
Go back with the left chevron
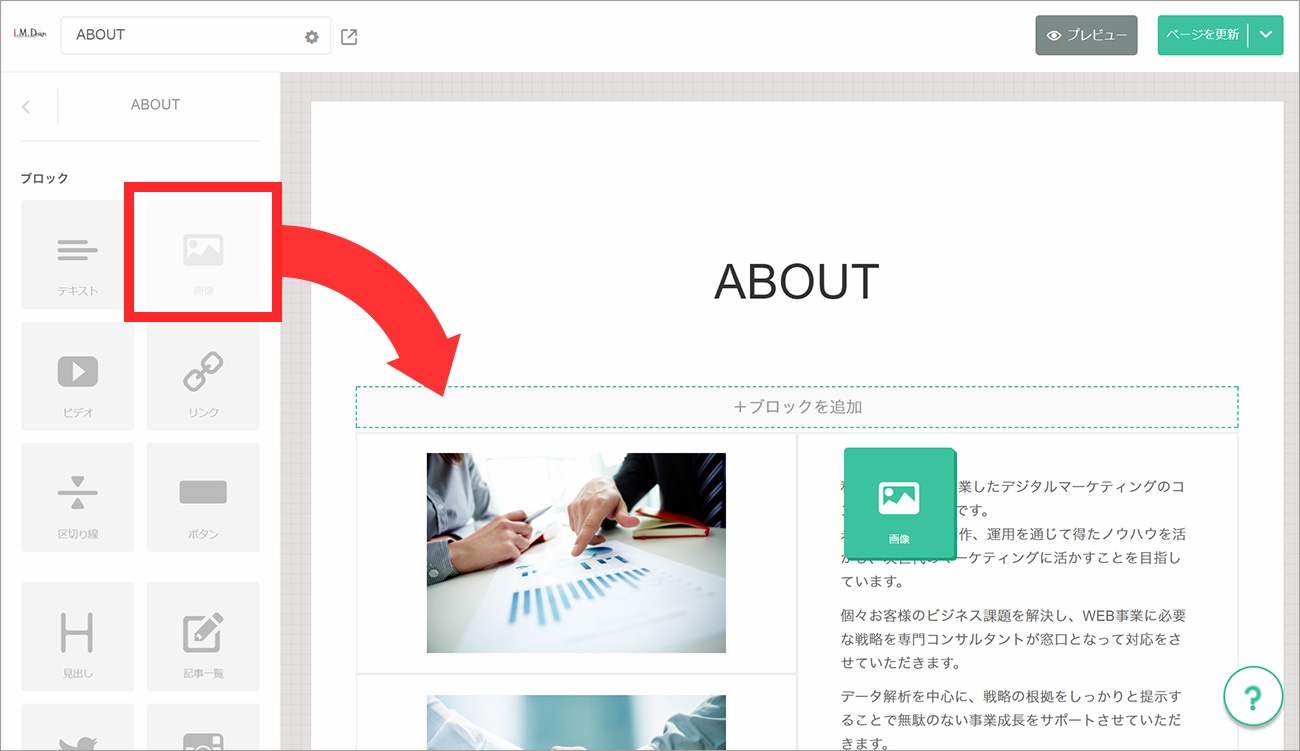pyautogui.click(x=26, y=106)
